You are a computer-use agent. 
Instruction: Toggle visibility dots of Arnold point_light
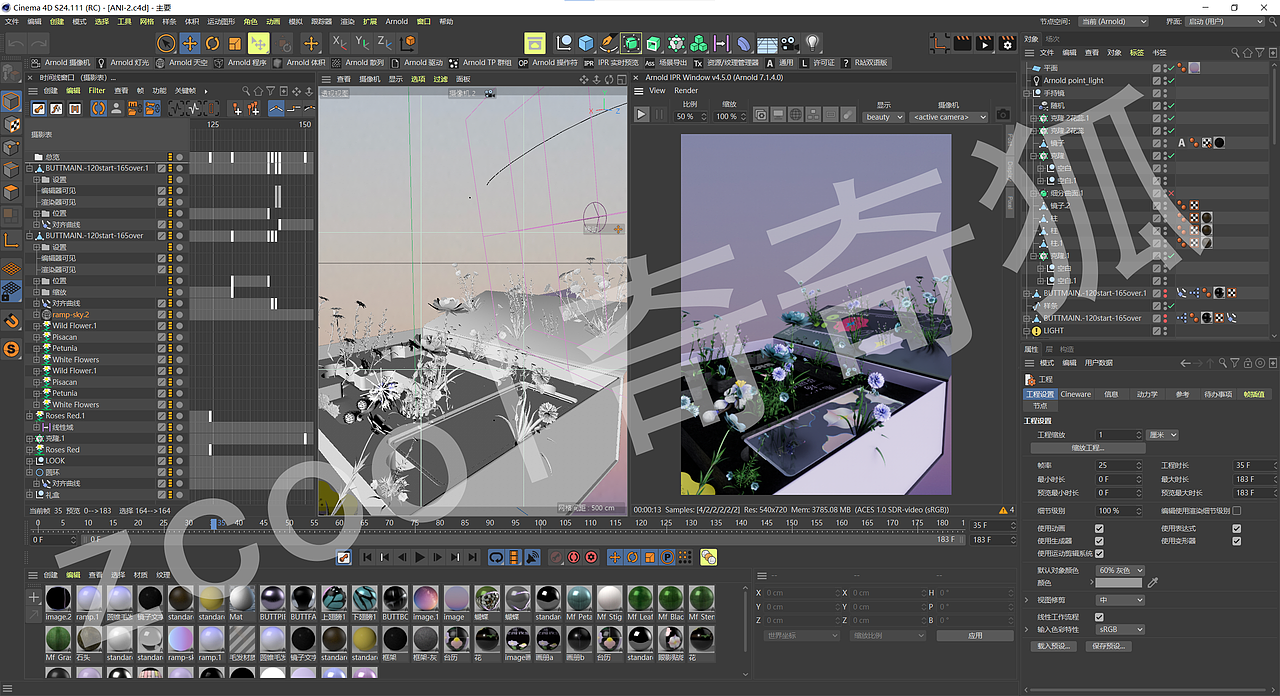click(x=1165, y=80)
